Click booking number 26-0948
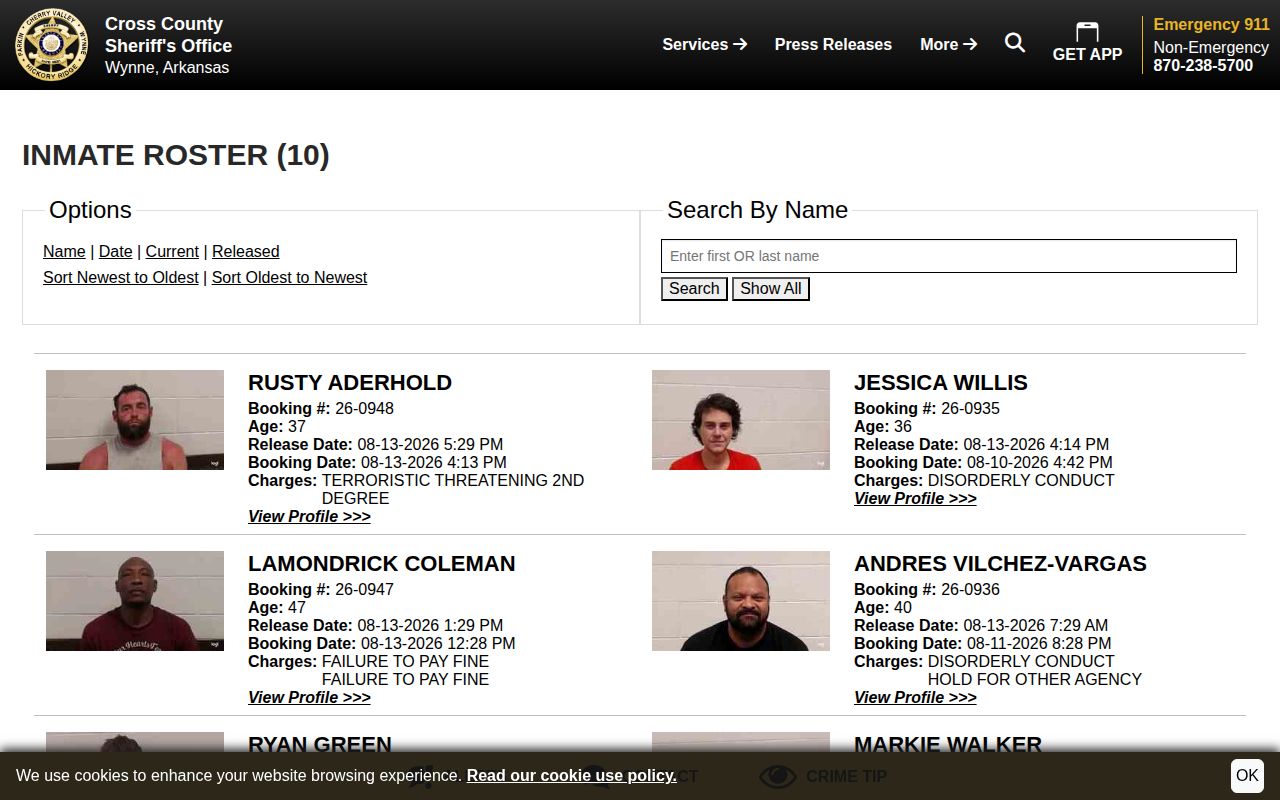This screenshot has height=800, width=1280. (364, 409)
